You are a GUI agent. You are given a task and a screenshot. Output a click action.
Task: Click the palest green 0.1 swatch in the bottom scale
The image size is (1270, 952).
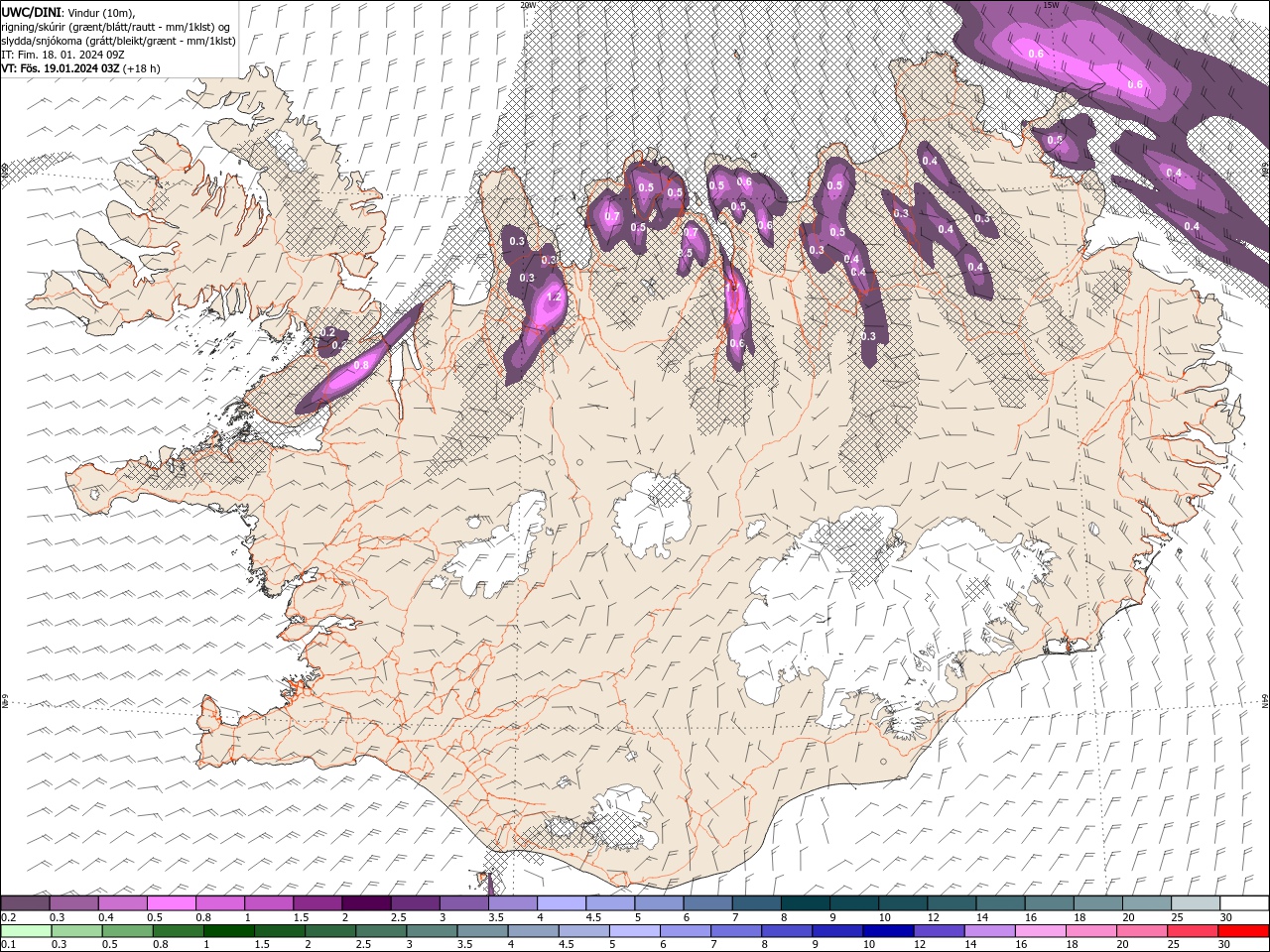pyautogui.click(x=25, y=931)
